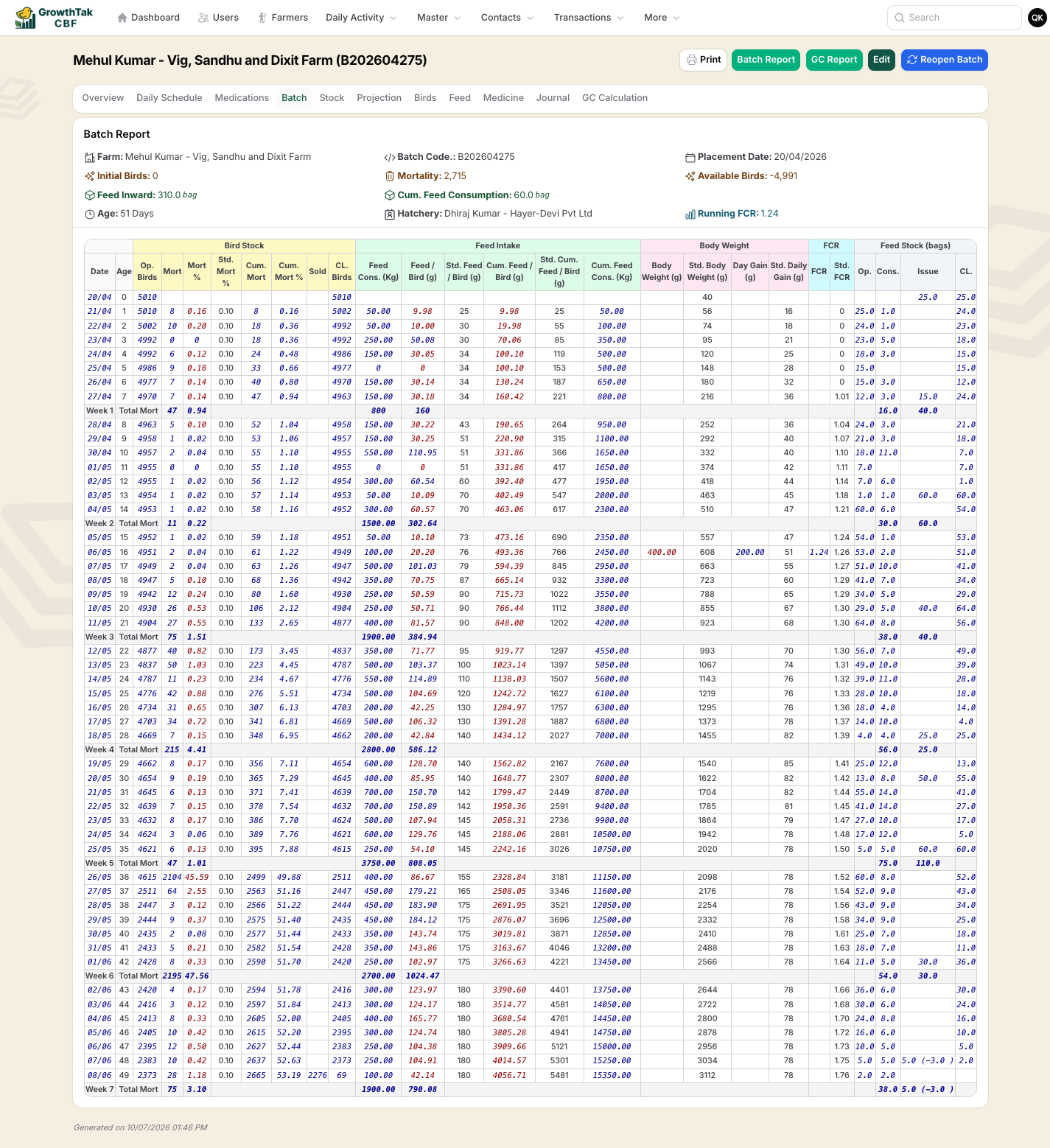The width and height of the screenshot is (1050, 1148).
Task: Select the Batch tab
Action: [x=294, y=98]
